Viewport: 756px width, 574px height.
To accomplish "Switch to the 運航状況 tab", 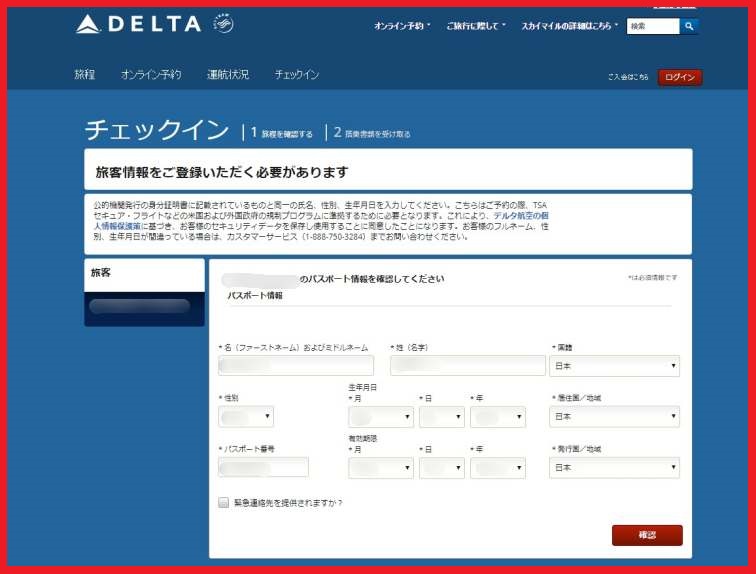I will (x=227, y=75).
